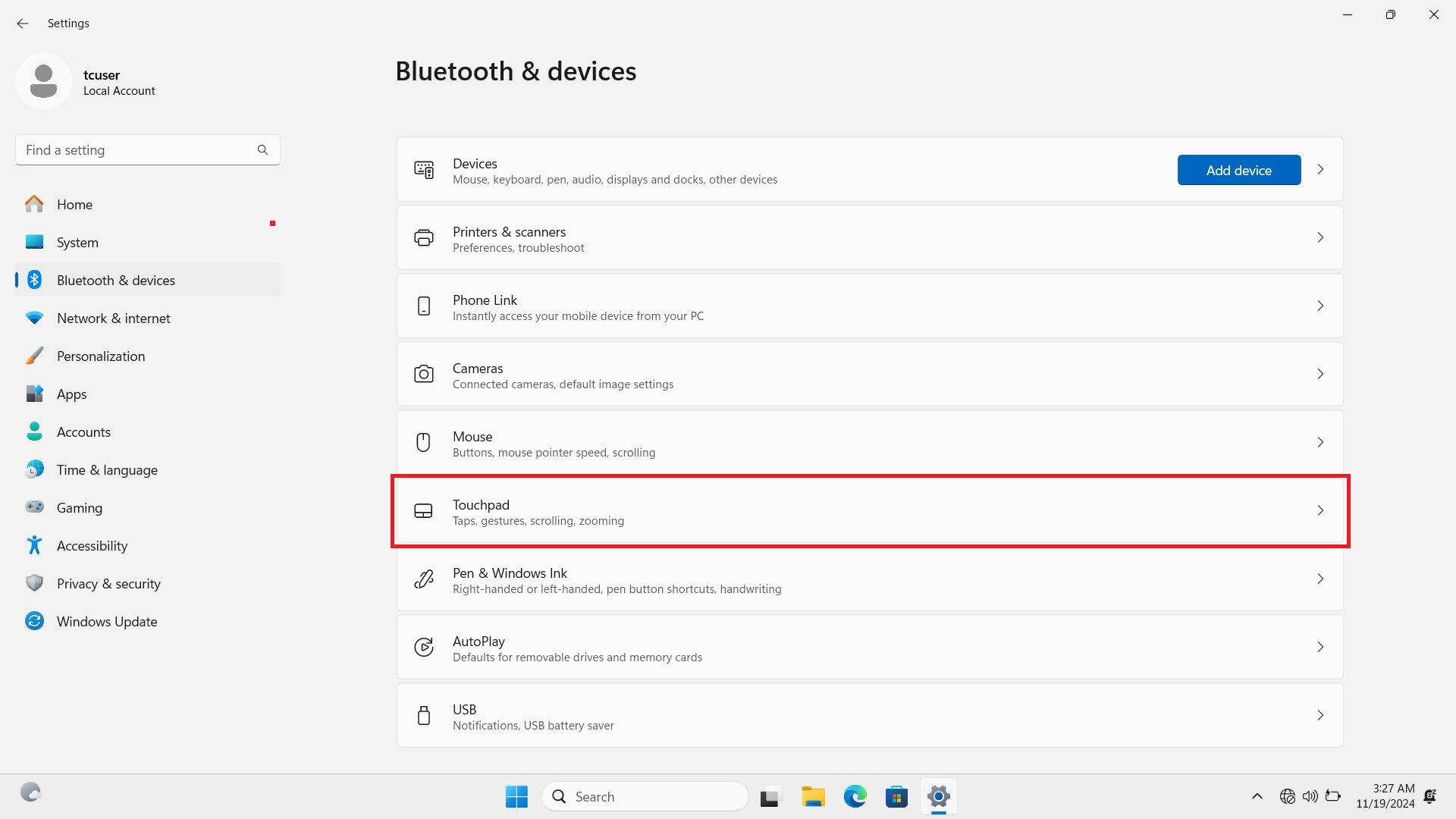Click the Printers & scanners printer icon
This screenshot has height=819, width=1456.
[424, 237]
